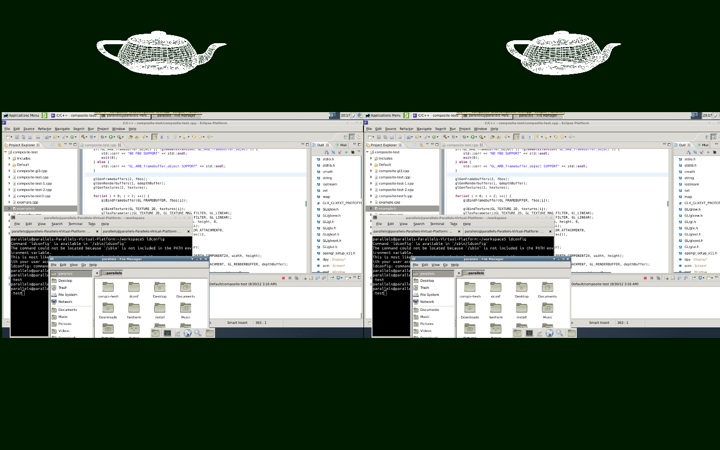The height and width of the screenshot is (450, 720).
Task: Click Collapse All icon in left copy's Project Explorer
Action: point(53,145)
